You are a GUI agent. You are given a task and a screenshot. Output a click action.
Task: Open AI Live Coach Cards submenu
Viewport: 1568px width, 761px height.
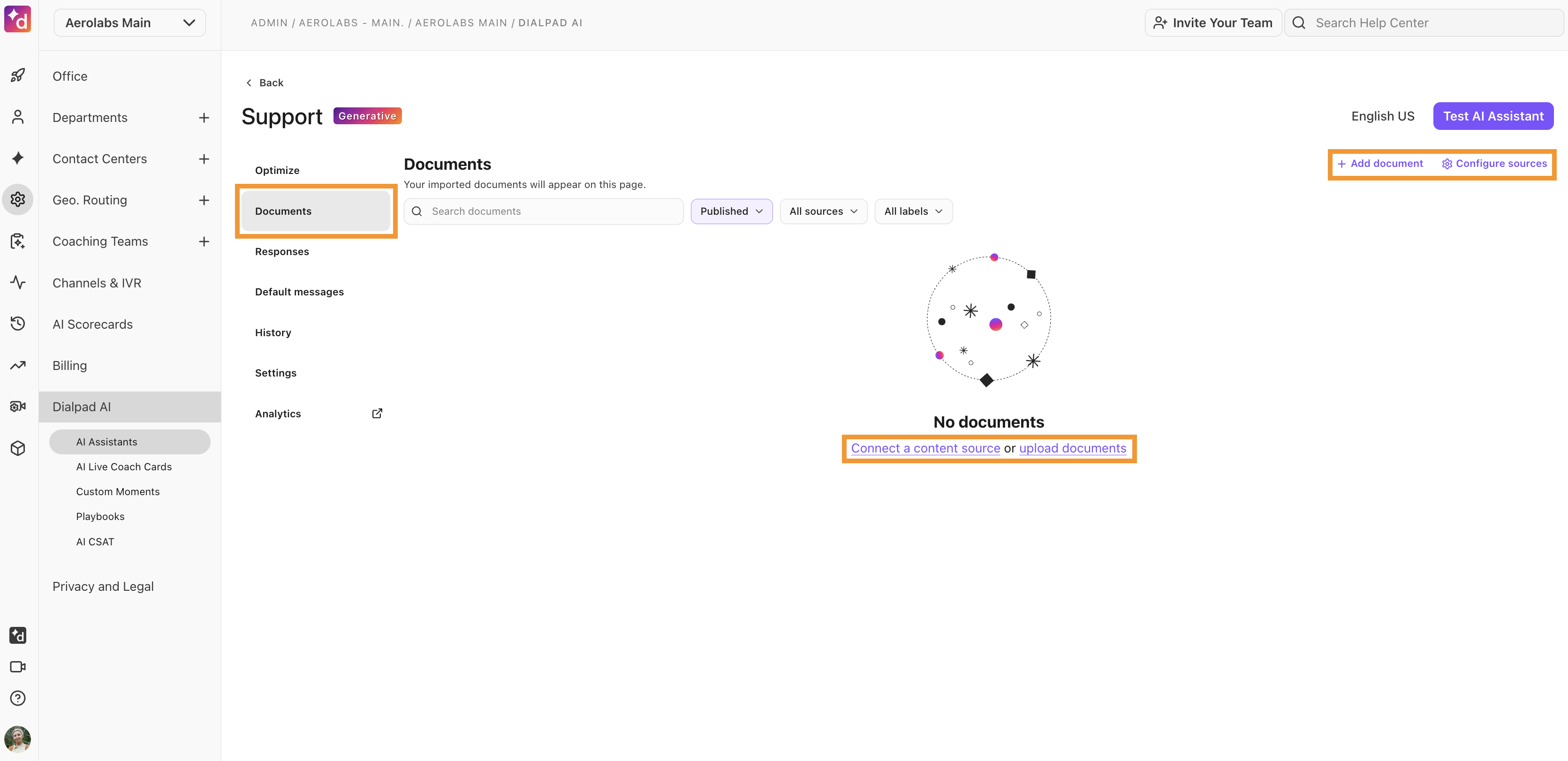tap(124, 467)
